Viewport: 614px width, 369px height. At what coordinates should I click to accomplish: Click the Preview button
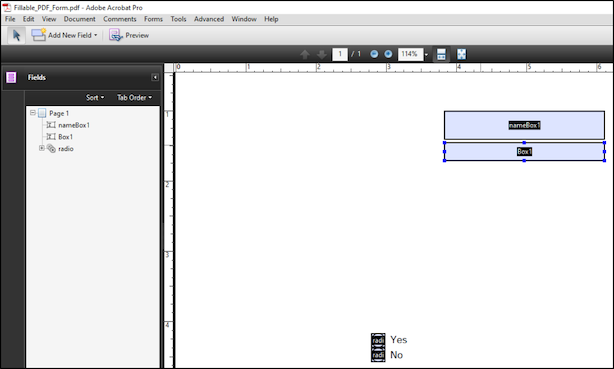[129, 35]
